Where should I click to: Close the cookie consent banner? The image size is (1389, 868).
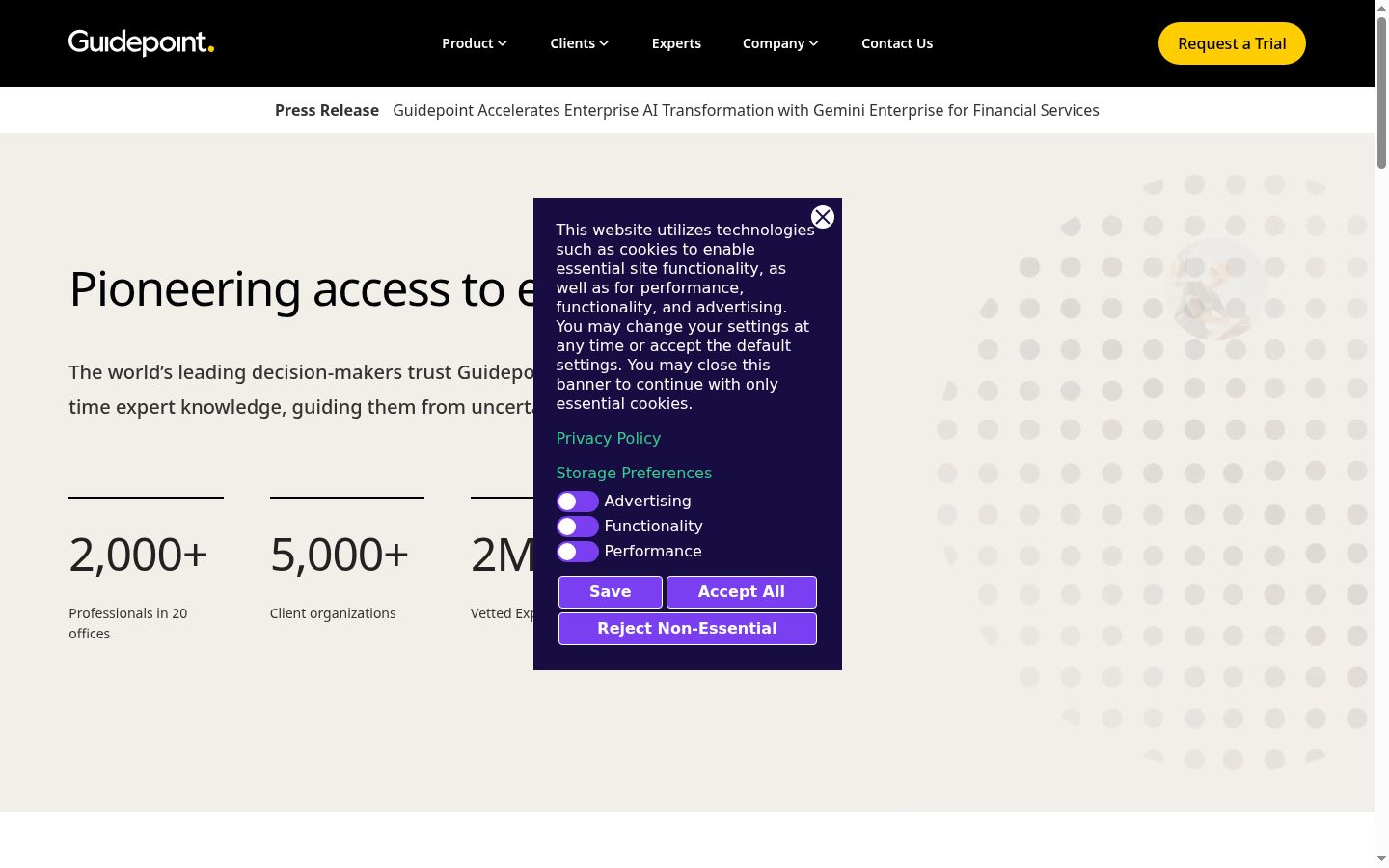pyautogui.click(x=823, y=217)
